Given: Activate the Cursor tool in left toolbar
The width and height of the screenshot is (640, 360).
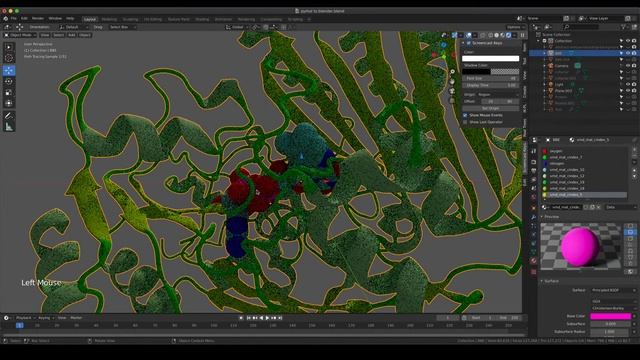Looking at the screenshot, I should (x=9, y=58).
